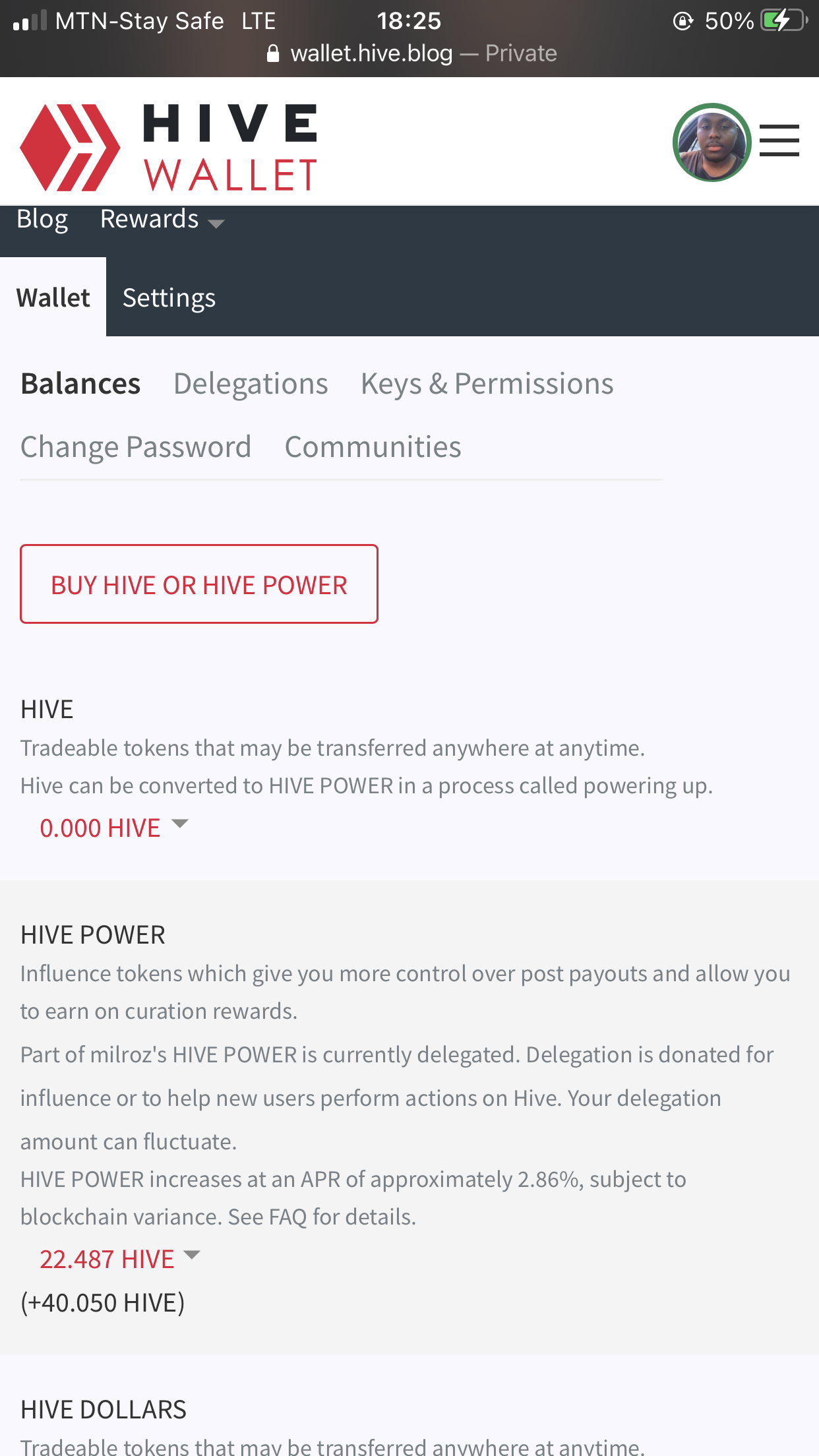This screenshot has width=819, height=1456.
Task: Open Keys & Permissions section
Action: pos(487,384)
